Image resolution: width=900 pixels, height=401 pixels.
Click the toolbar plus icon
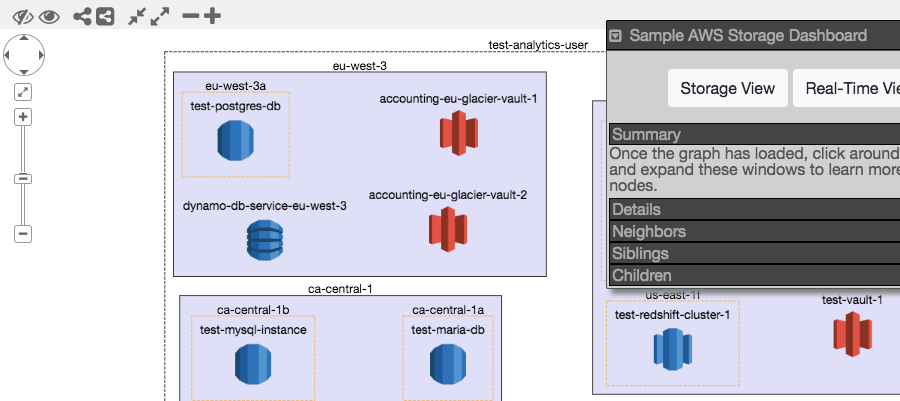coord(212,16)
